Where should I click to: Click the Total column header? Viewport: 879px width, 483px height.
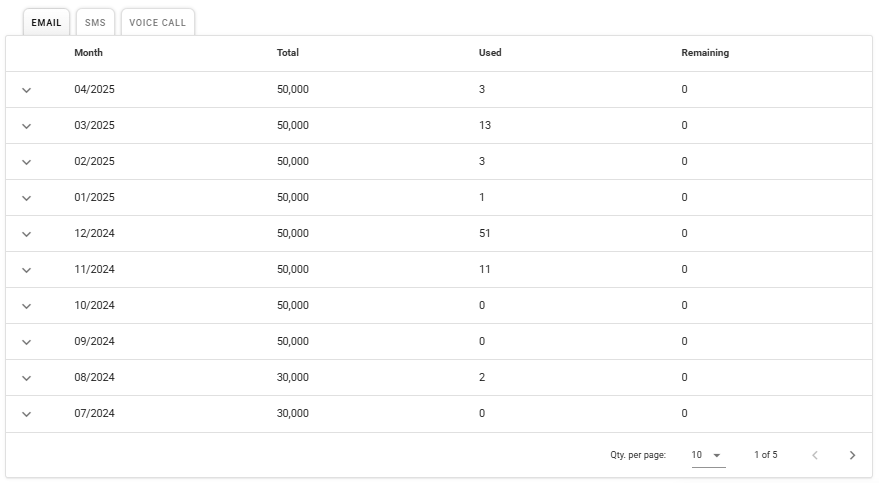coord(288,53)
